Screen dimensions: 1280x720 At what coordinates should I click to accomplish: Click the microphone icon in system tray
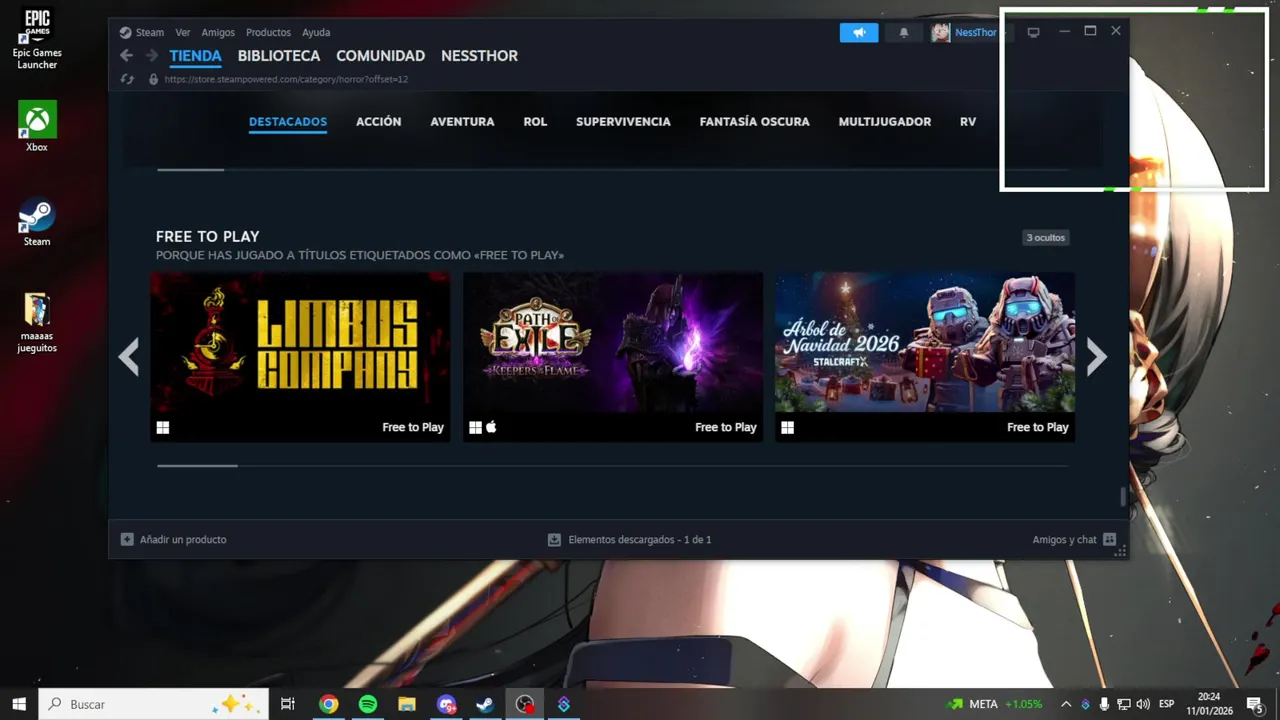point(1104,704)
